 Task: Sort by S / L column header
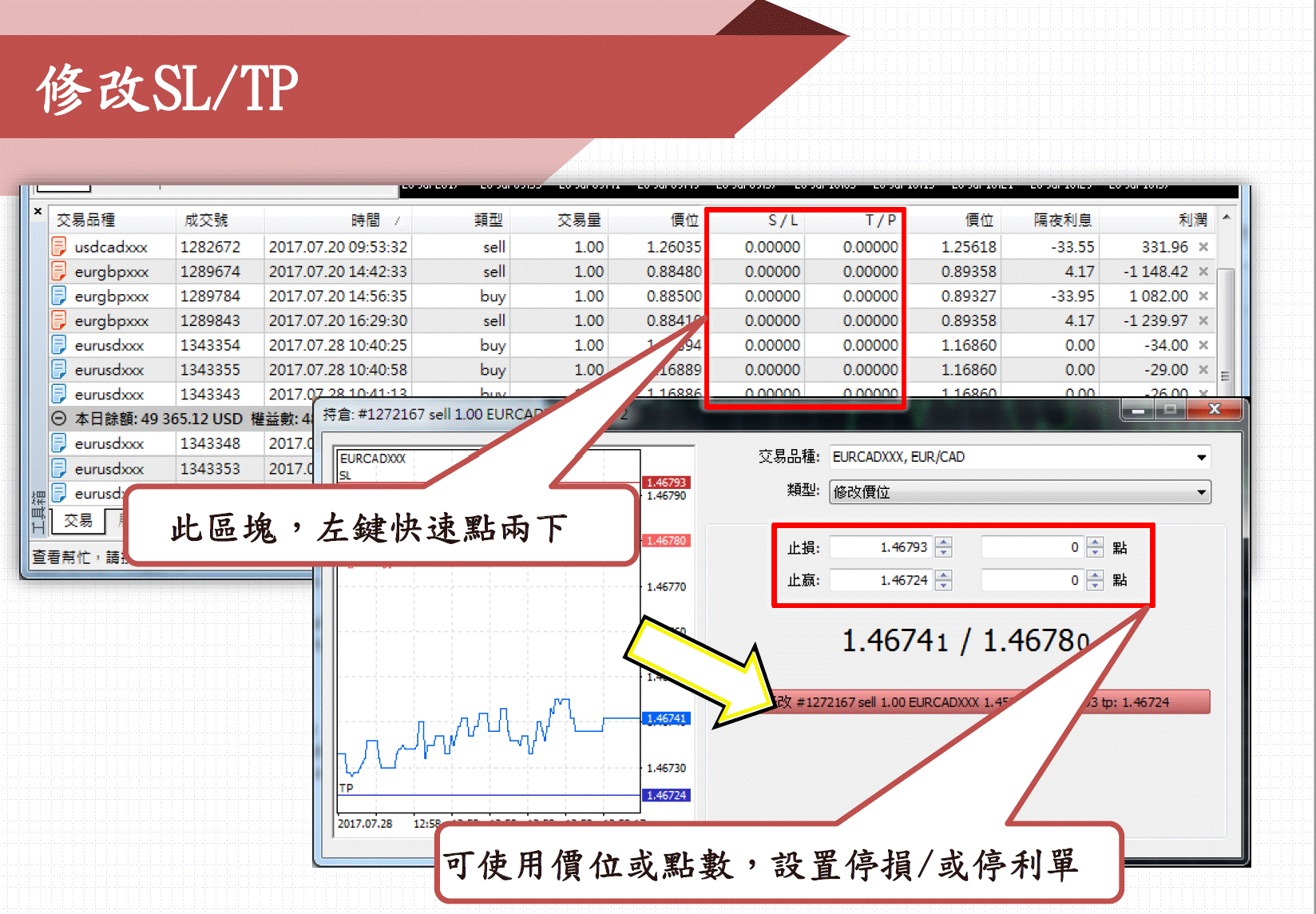tap(756, 220)
